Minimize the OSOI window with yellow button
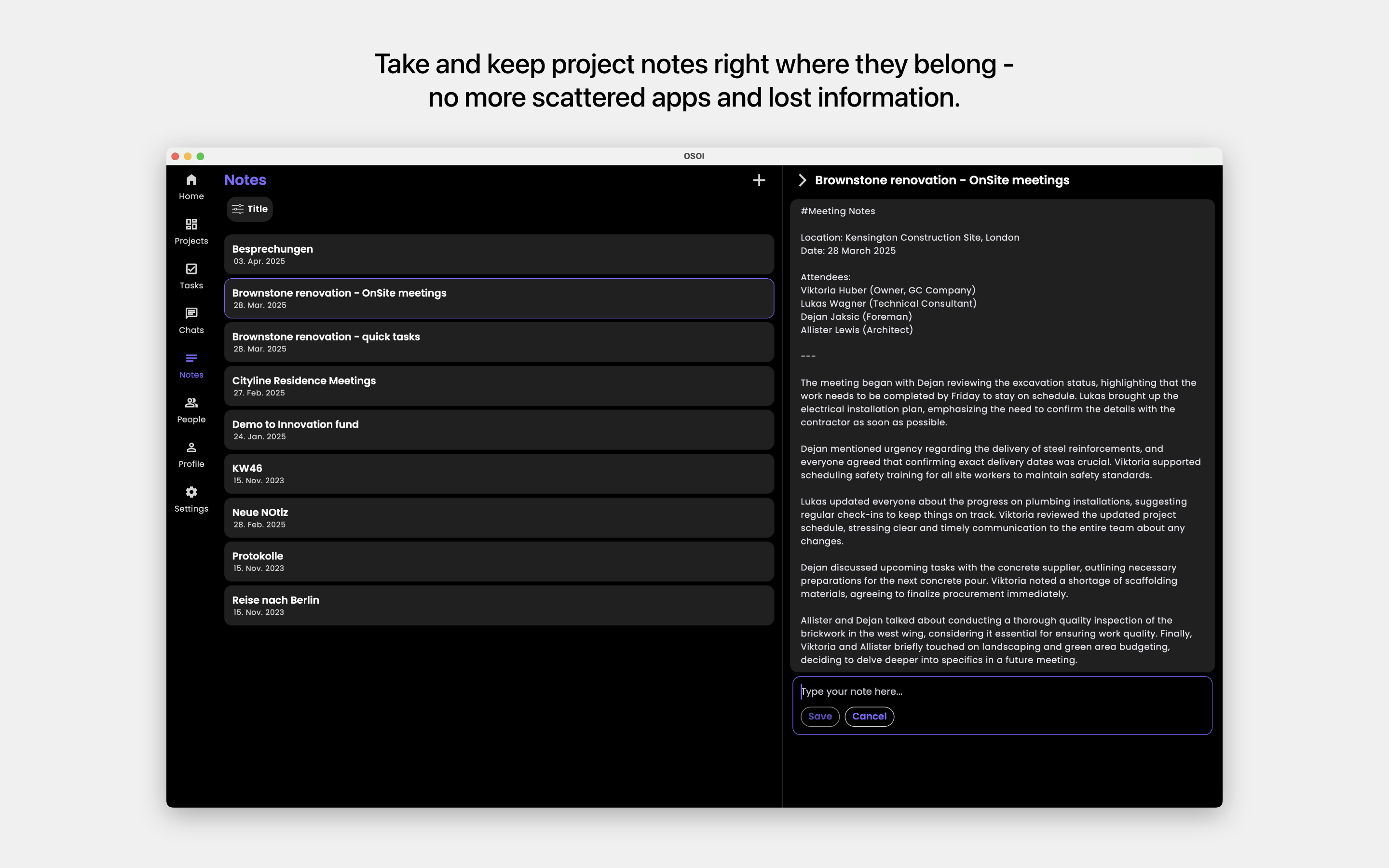This screenshot has height=868, width=1389. tap(188, 156)
